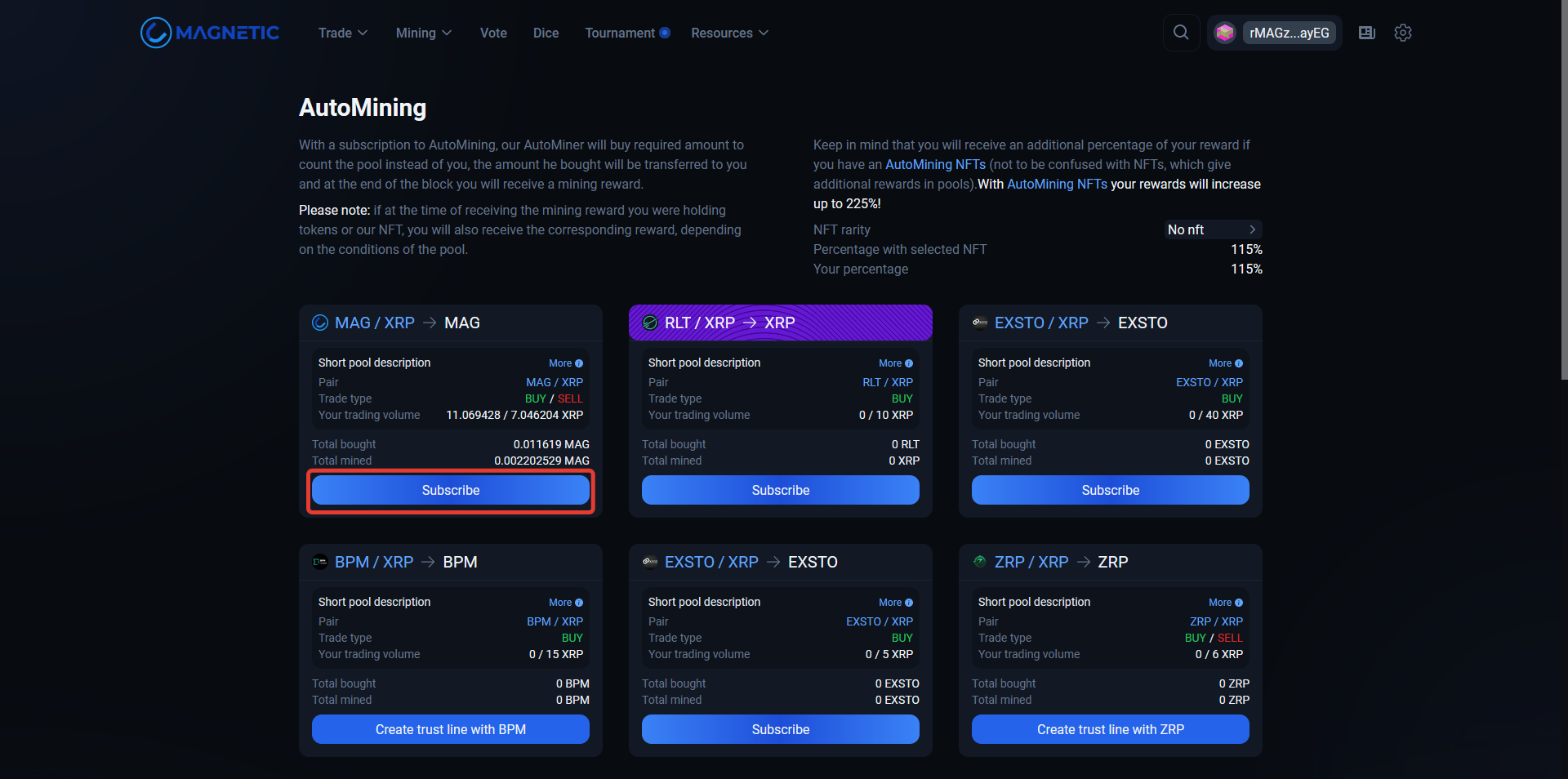Open More info in ZRP / XRP pool

1226,603
